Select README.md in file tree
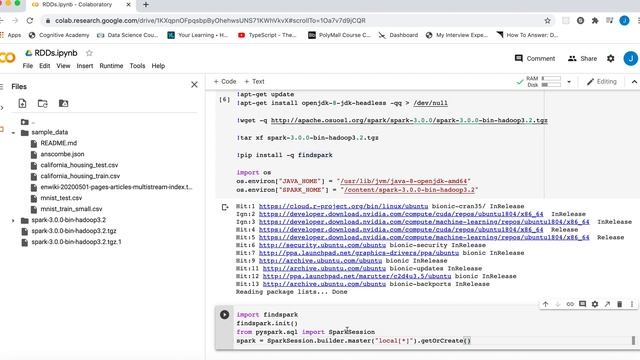640x360 pixels. tap(58, 143)
